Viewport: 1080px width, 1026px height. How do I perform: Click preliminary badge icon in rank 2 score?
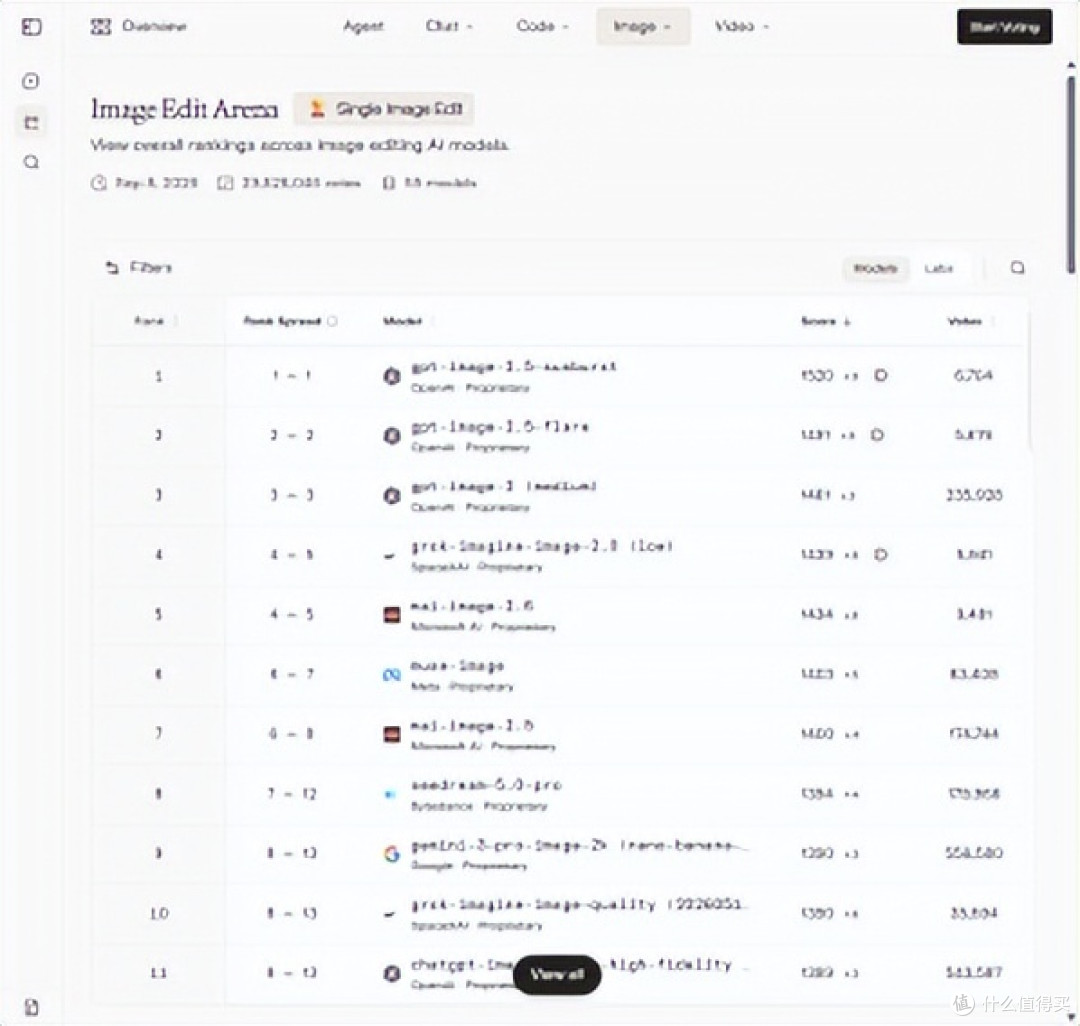coord(877,435)
